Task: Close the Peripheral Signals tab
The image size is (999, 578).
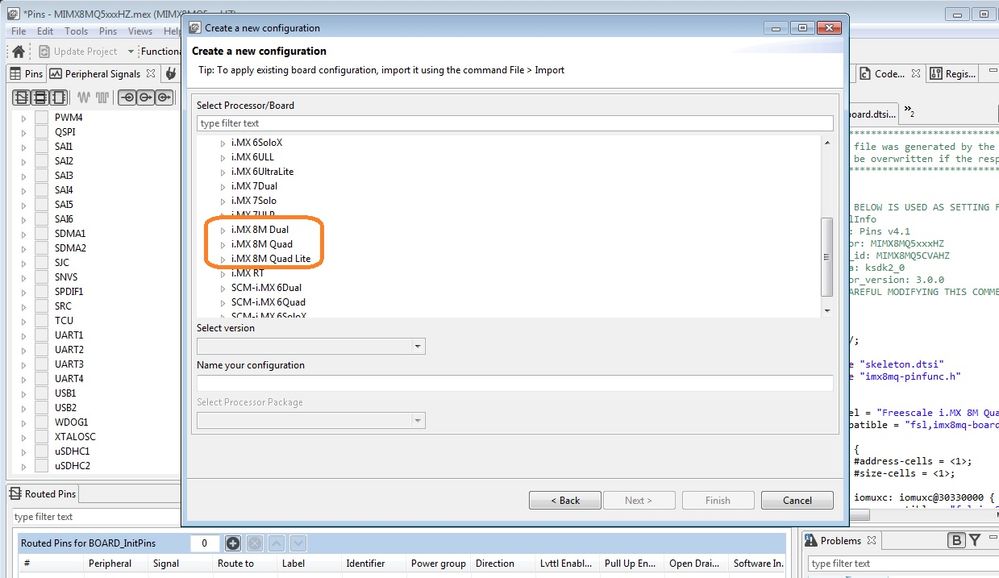Action: tap(150, 73)
